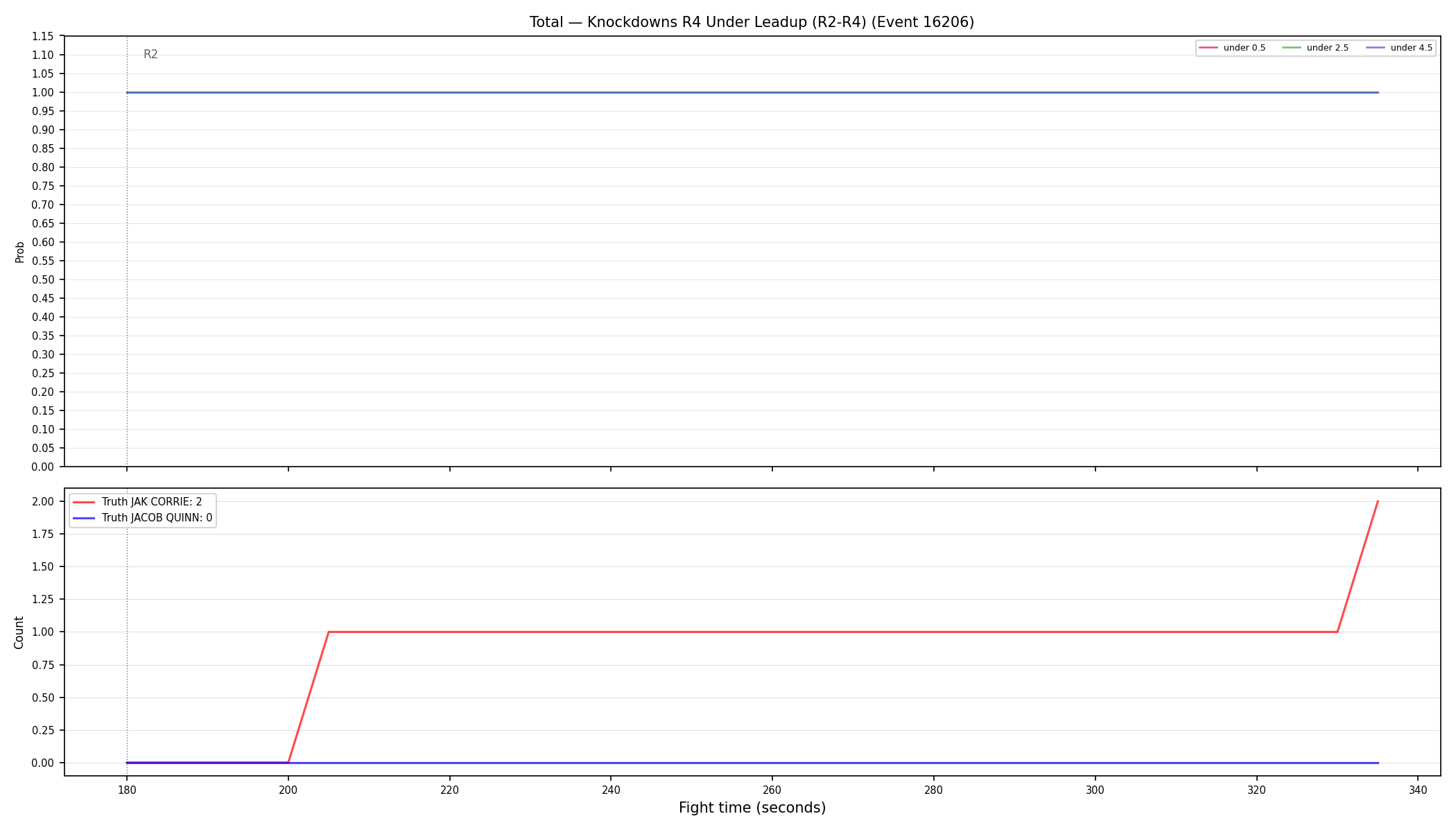Click the 1.15 tick on the Prob axis
The image size is (1456, 832).
click(x=42, y=37)
